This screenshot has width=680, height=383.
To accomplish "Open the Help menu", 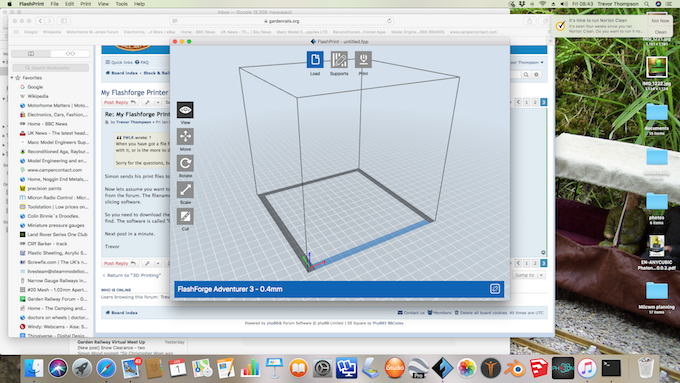I will pyautogui.click(x=139, y=4).
